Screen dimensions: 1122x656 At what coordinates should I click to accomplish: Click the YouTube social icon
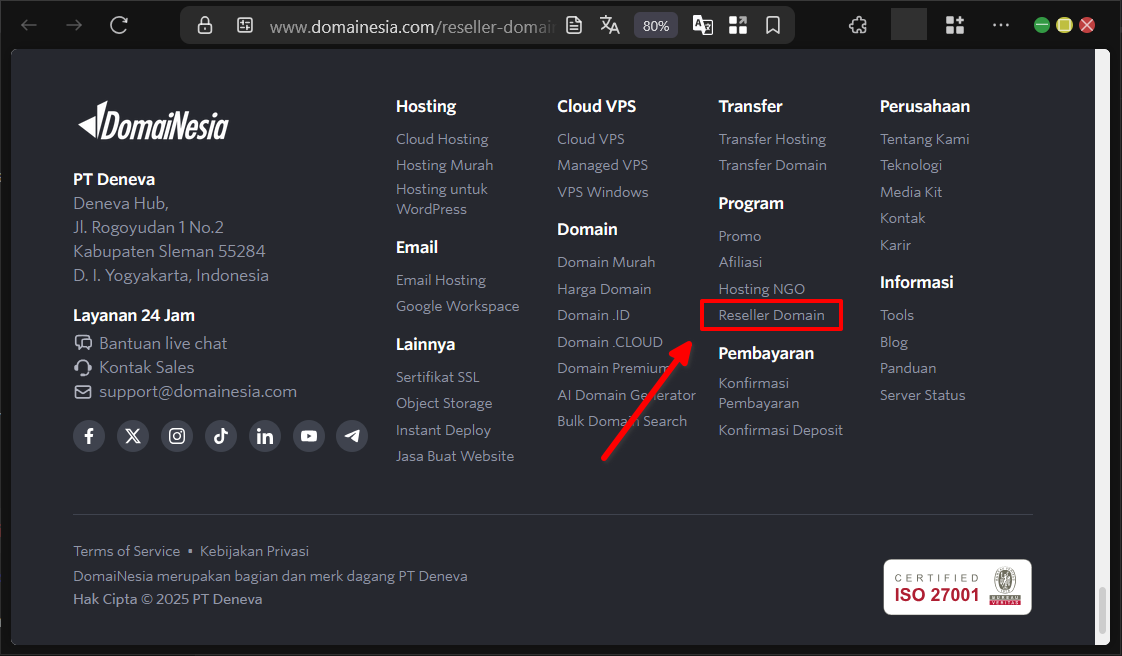click(309, 436)
